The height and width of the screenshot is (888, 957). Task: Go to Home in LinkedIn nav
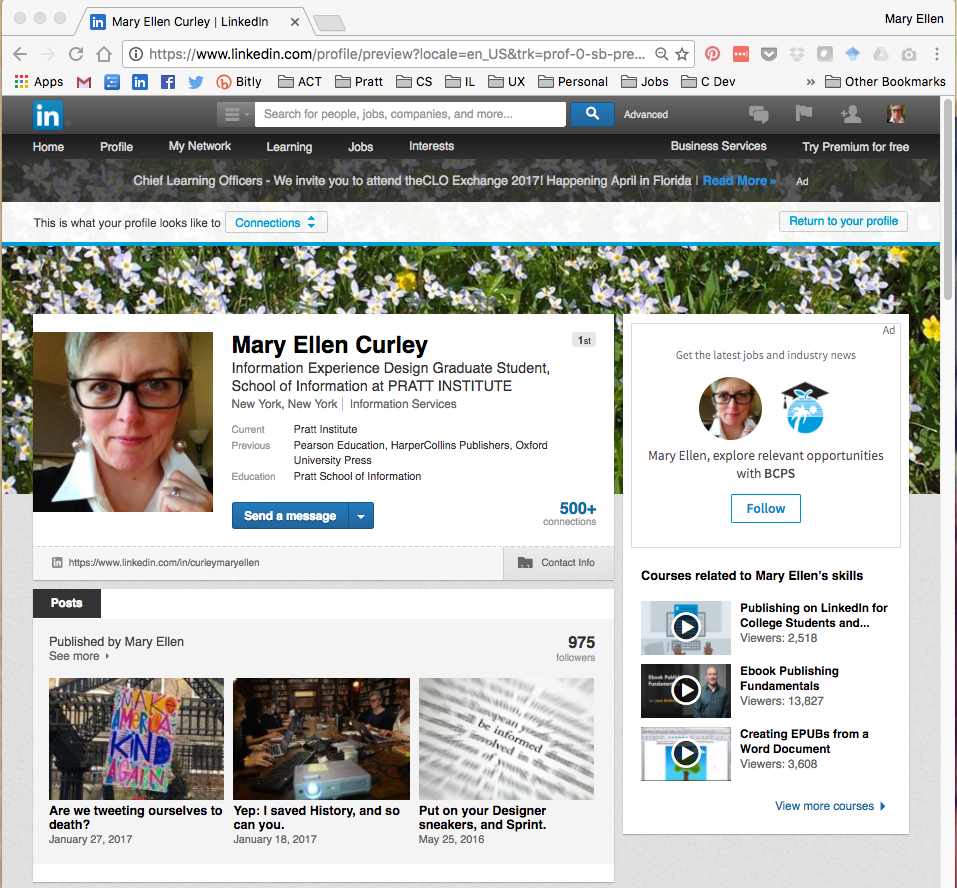click(48, 146)
